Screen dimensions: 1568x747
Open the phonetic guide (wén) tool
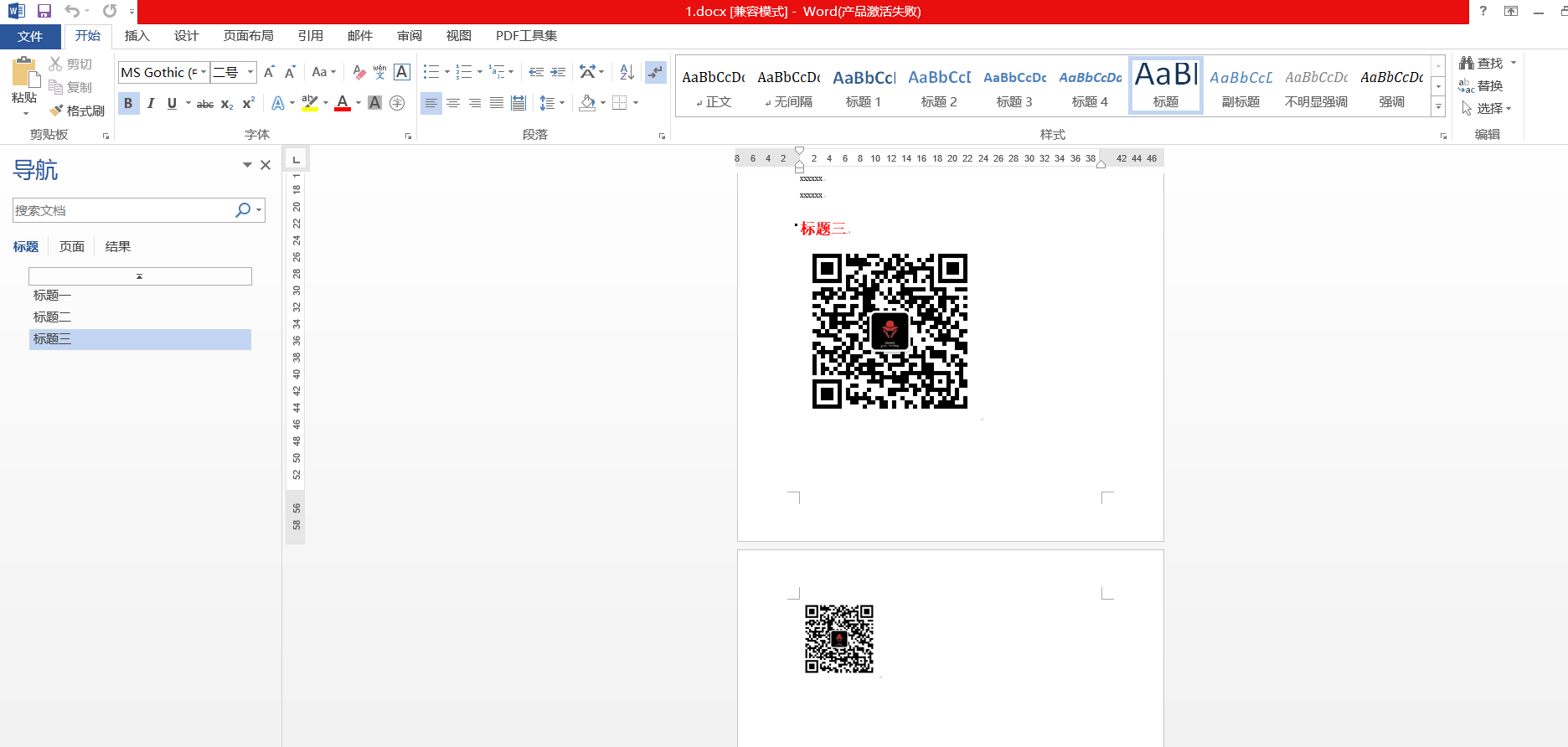coord(380,72)
